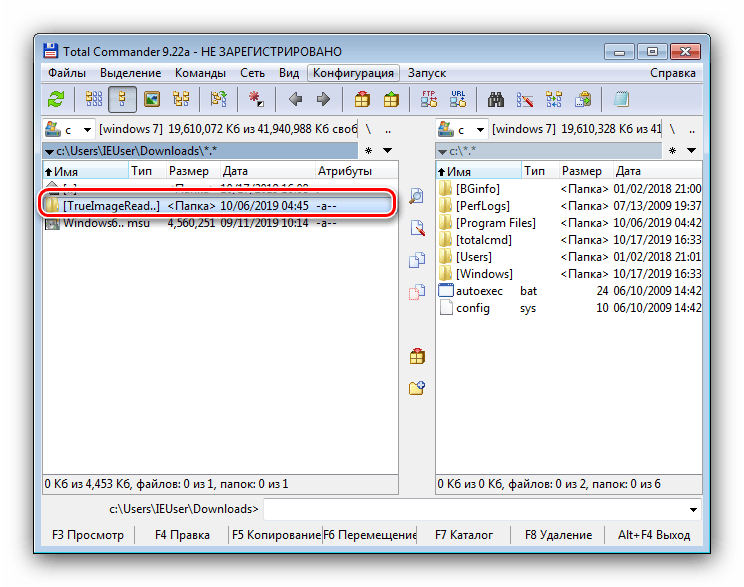Connect to an FTP server from the toolbar
Screen dimensions: 744x587
[429, 99]
